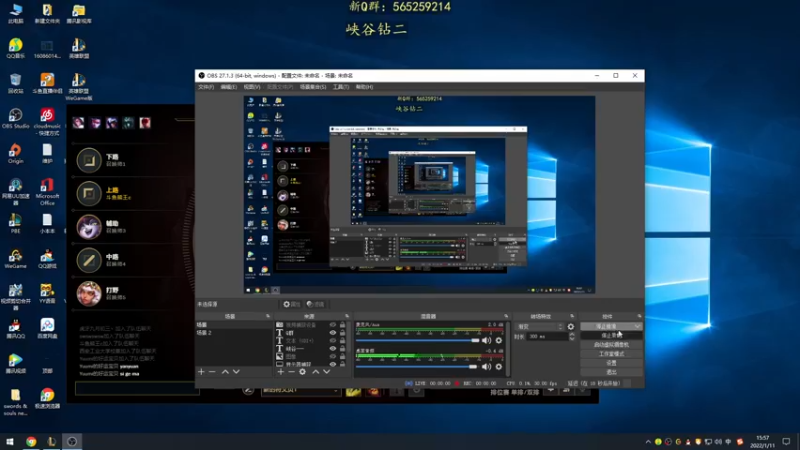Open WeGame desktop icon
The image size is (800, 450).
coord(15,259)
